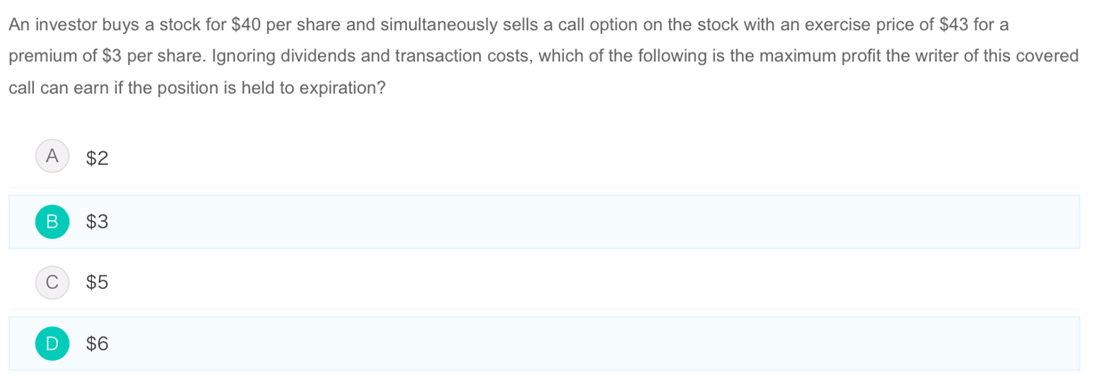
Task: Choose the $5 answer label
Action: click(x=97, y=283)
